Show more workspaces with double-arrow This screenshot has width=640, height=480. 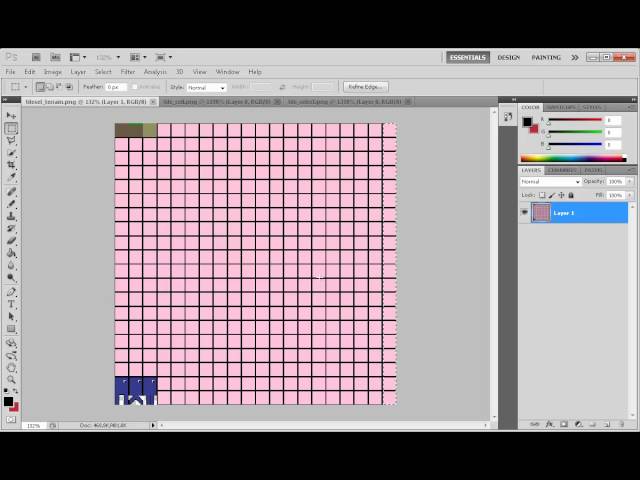coord(575,58)
